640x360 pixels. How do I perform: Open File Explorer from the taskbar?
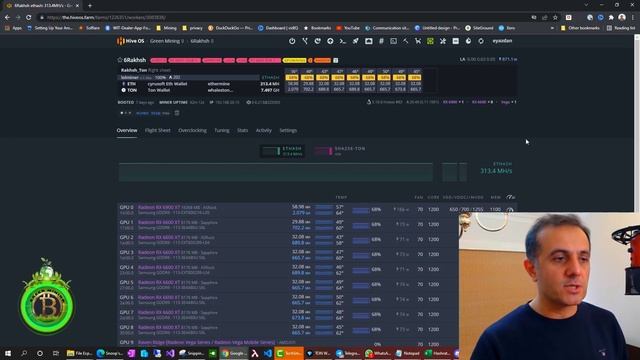80,353
